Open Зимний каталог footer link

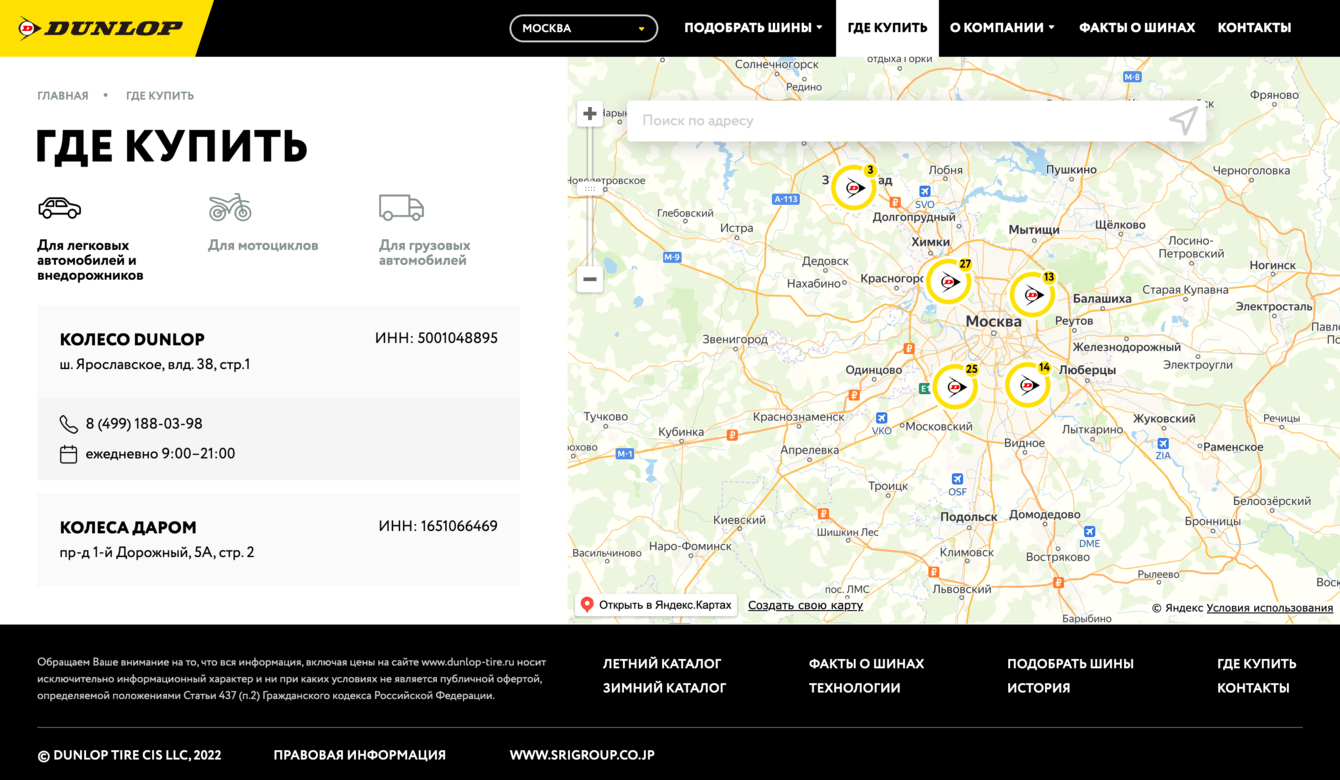(x=664, y=688)
